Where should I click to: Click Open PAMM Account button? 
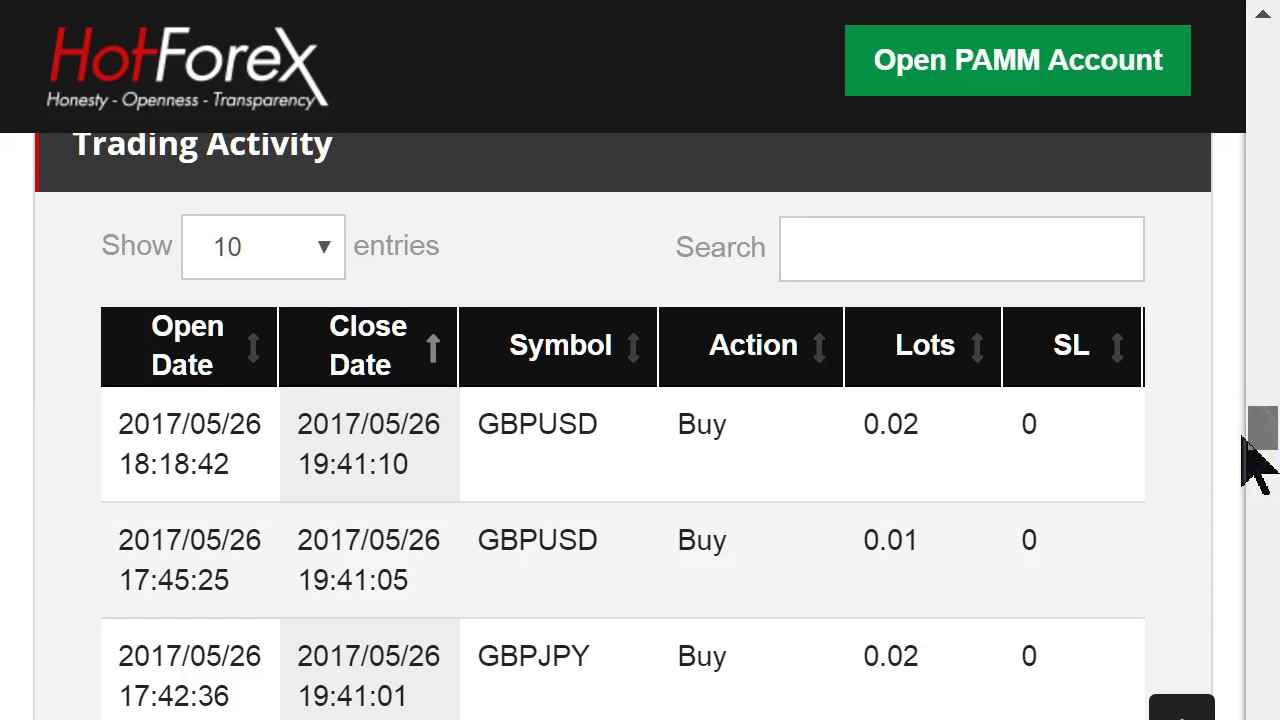(x=1017, y=61)
